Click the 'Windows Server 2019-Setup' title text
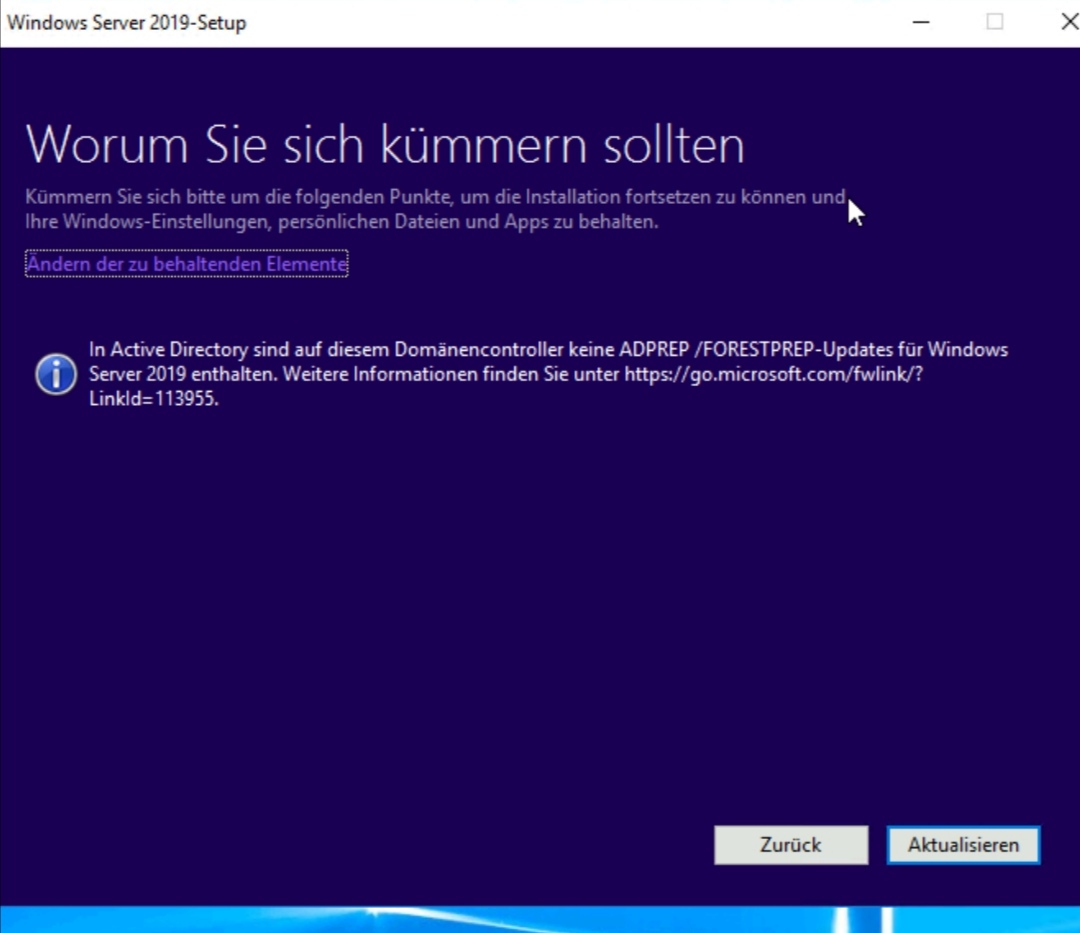 tap(127, 23)
